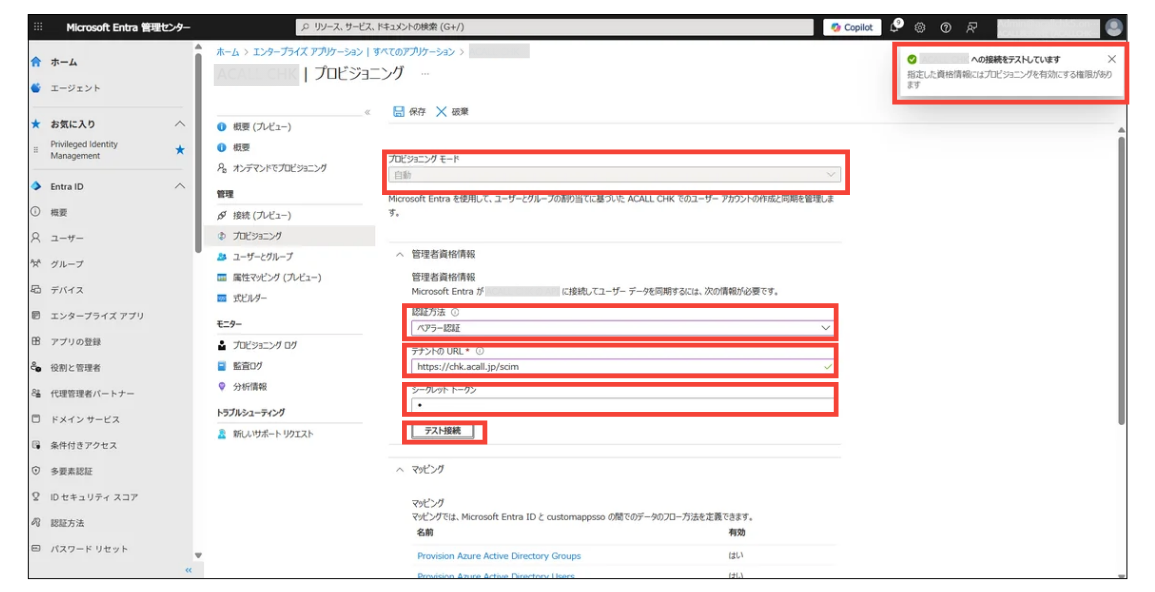Image resolution: width=1155 pixels, height=592 pixels.
Task: Click the help question mark icon
Action: (945, 27)
